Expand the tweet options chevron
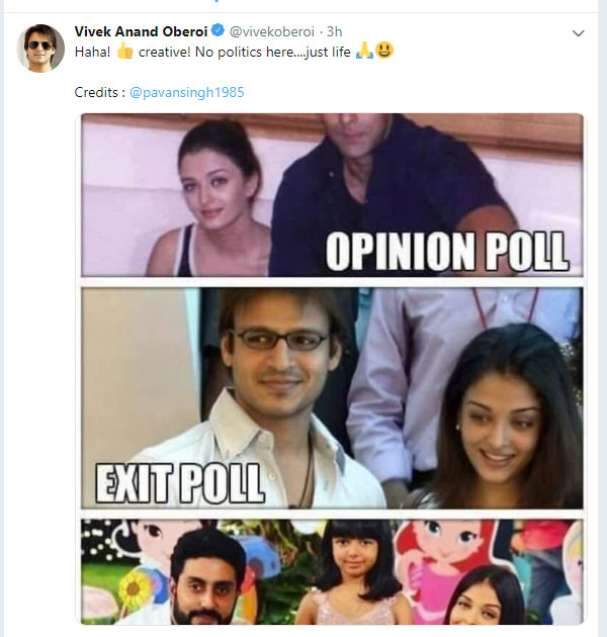Viewport: 607px width, 637px height. point(578,33)
